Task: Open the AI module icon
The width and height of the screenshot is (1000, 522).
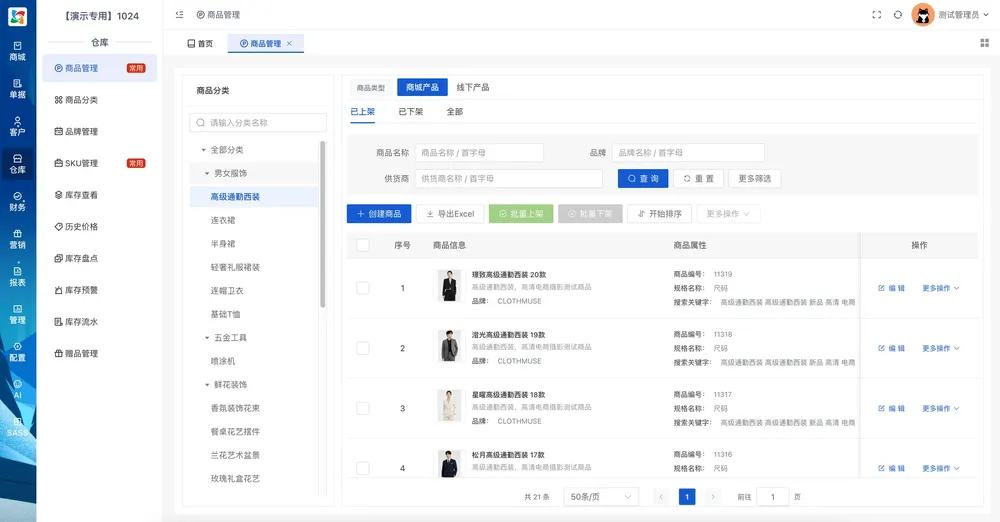Action: pyautogui.click(x=17, y=389)
